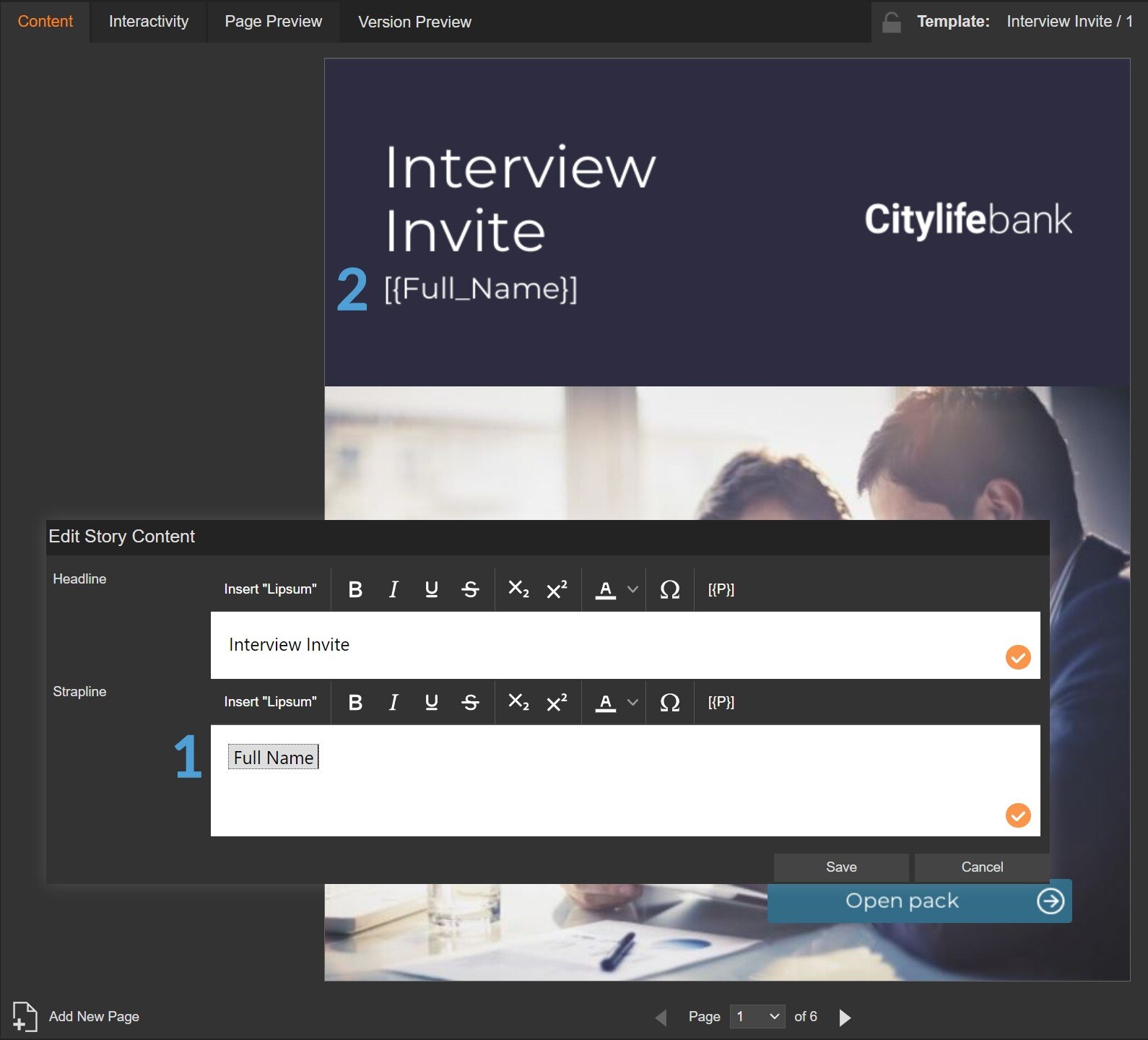The image size is (1148, 1040).
Task: Click Italic icon in Strapline toolbar
Action: pos(393,703)
